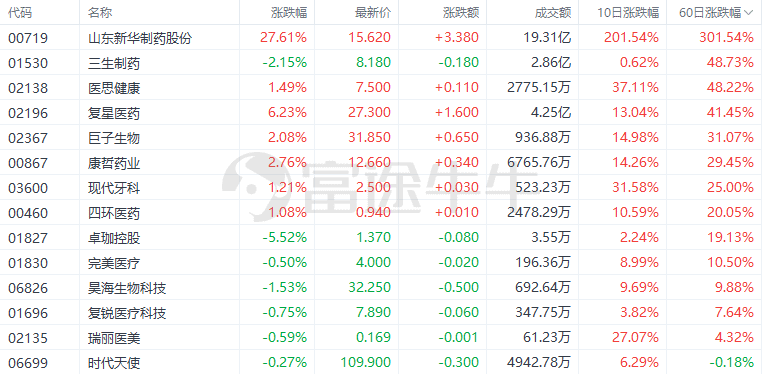
Task: Open 复星医药 stock details
Action: tap(114, 113)
